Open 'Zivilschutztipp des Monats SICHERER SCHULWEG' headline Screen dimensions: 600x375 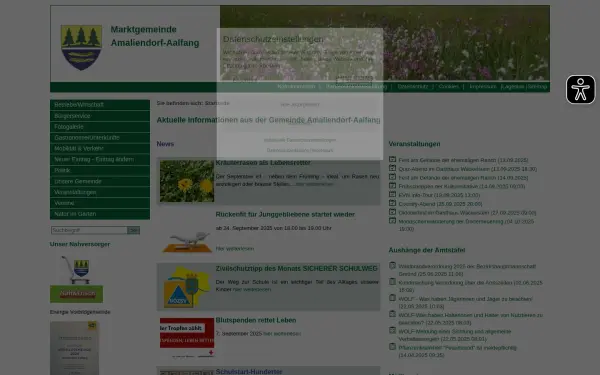pos(297,269)
